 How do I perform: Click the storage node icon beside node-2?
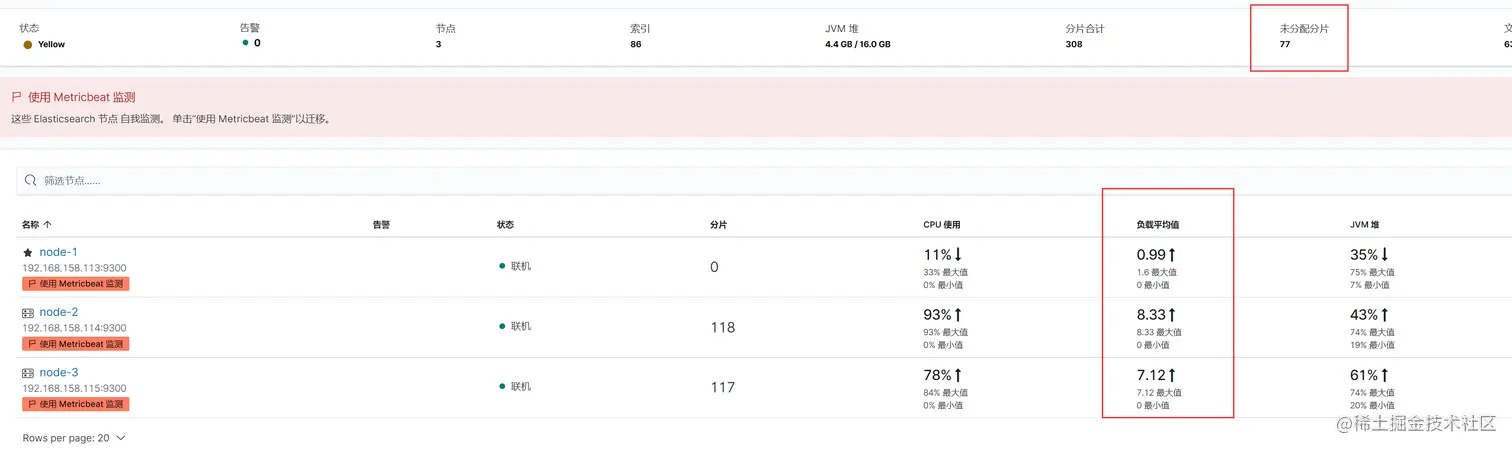28,313
